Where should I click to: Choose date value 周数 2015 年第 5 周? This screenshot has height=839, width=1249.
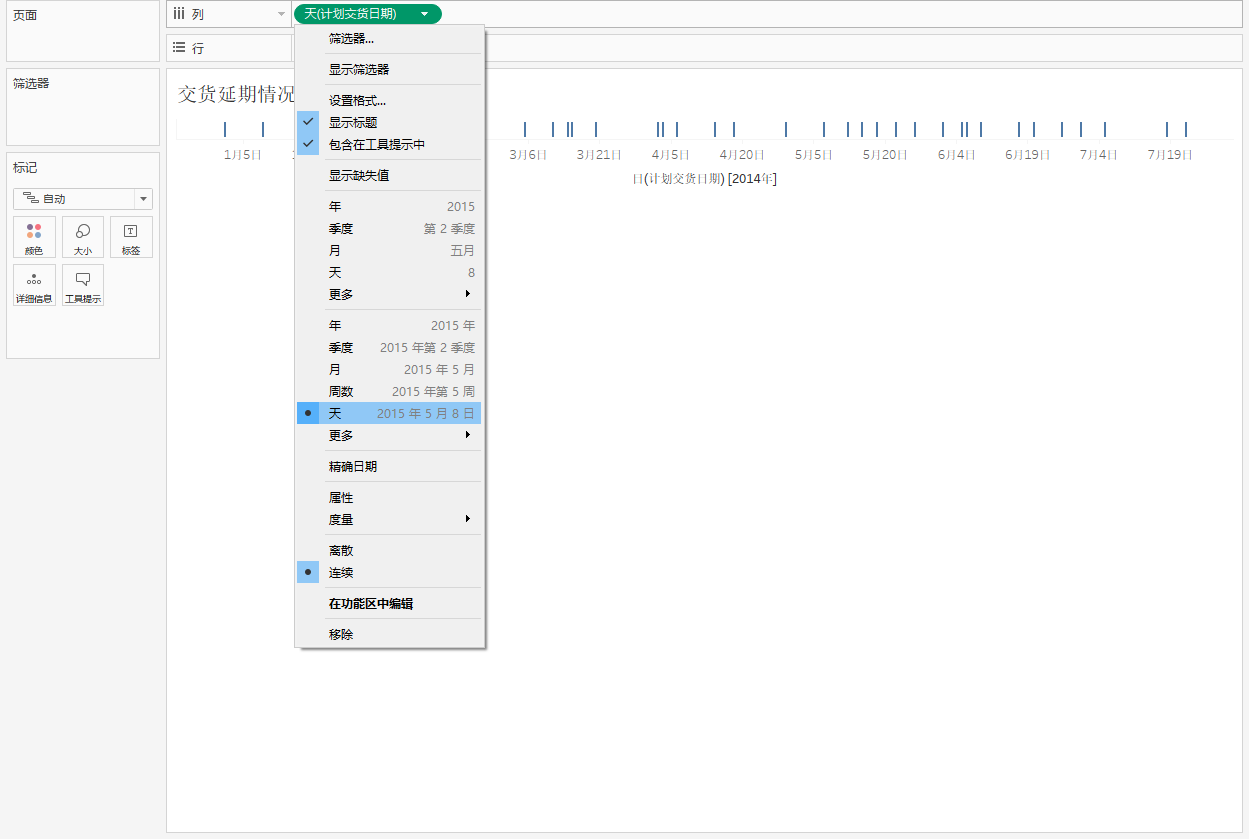[x=390, y=392]
